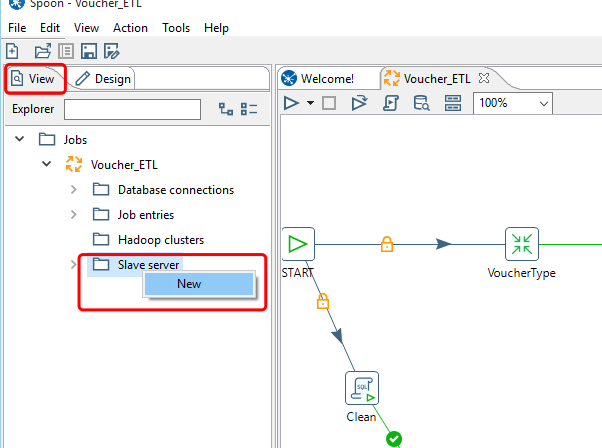Select the Job entries folder
Image resolution: width=602 pixels, height=448 pixels.
(134, 215)
